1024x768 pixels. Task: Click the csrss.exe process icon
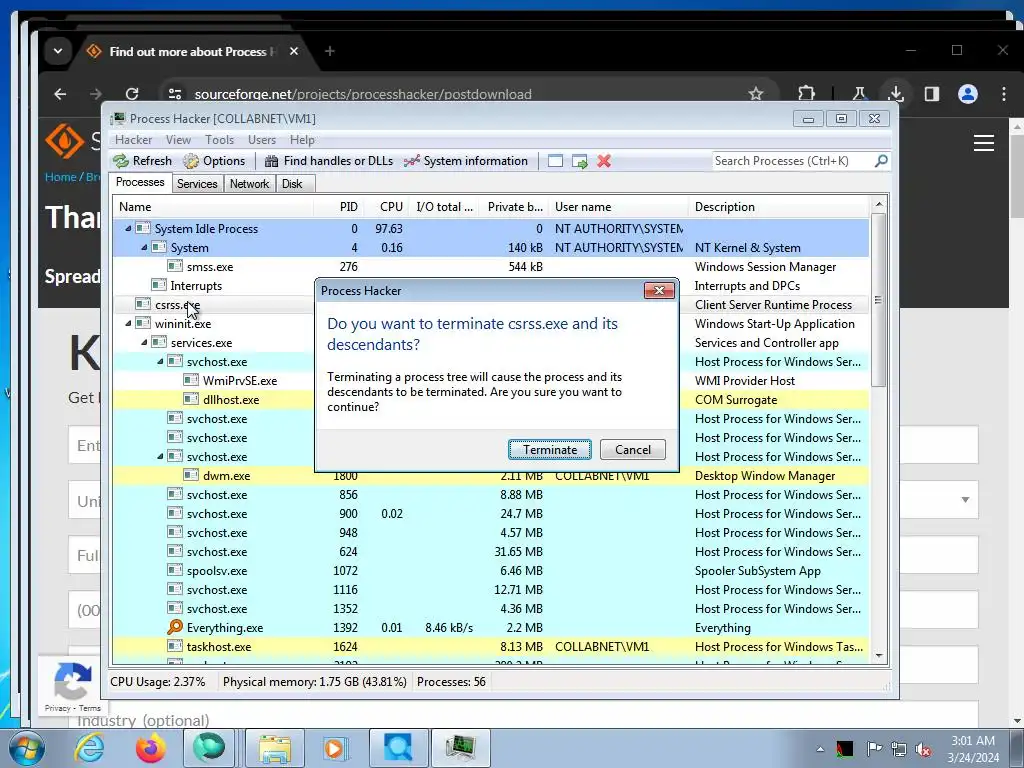[x=143, y=304]
